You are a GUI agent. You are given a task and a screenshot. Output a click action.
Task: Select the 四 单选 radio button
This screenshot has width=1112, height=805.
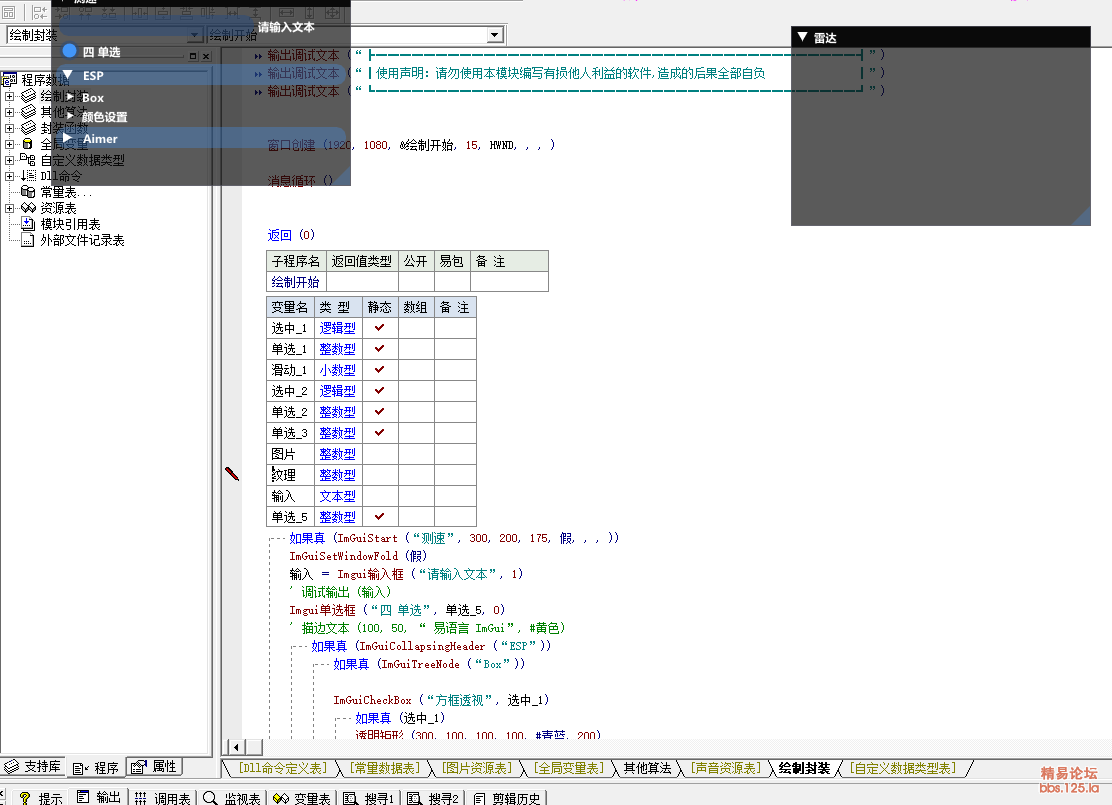(x=69, y=51)
